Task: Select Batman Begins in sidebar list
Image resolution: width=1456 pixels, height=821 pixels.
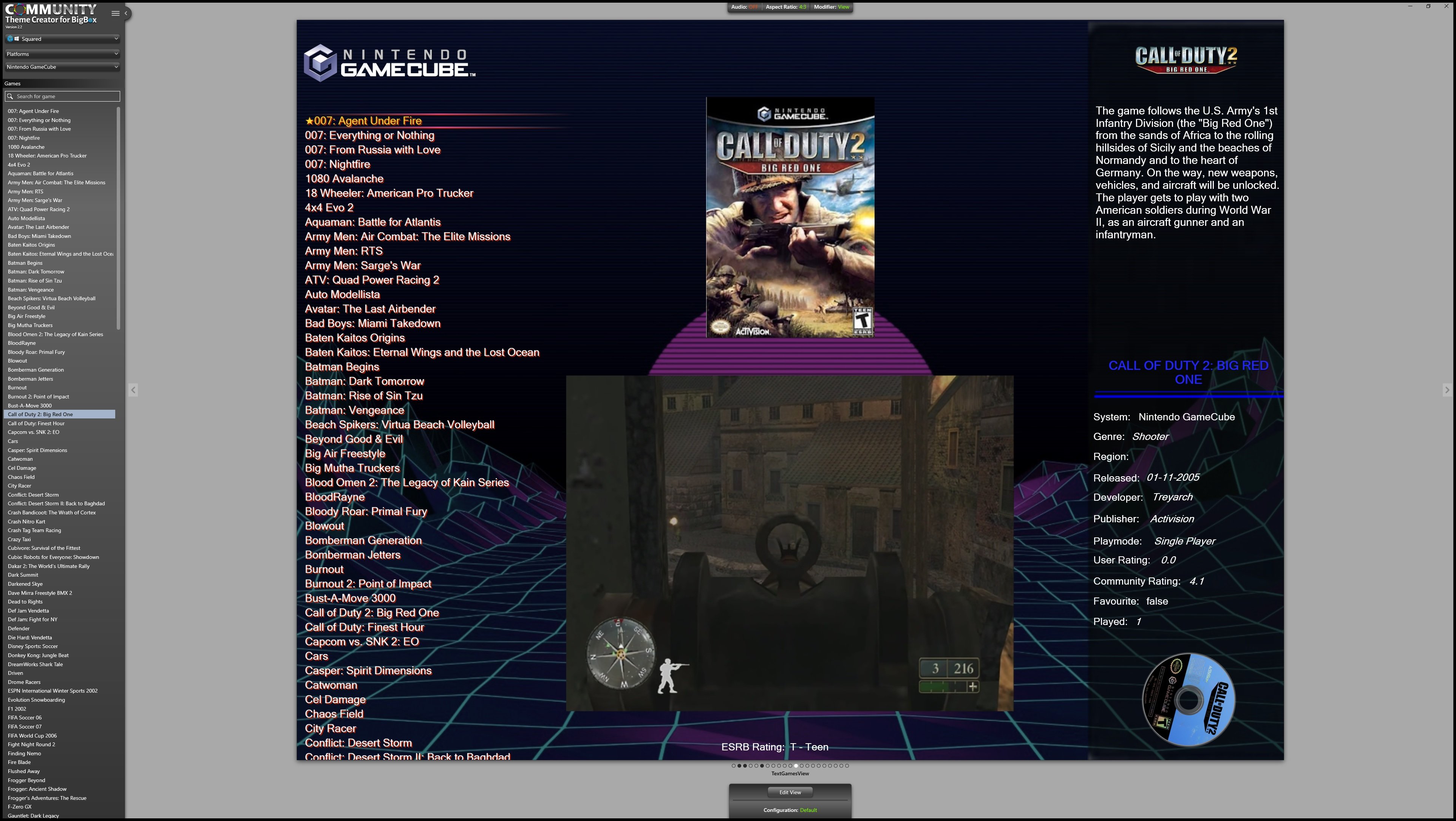Action: point(25,263)
